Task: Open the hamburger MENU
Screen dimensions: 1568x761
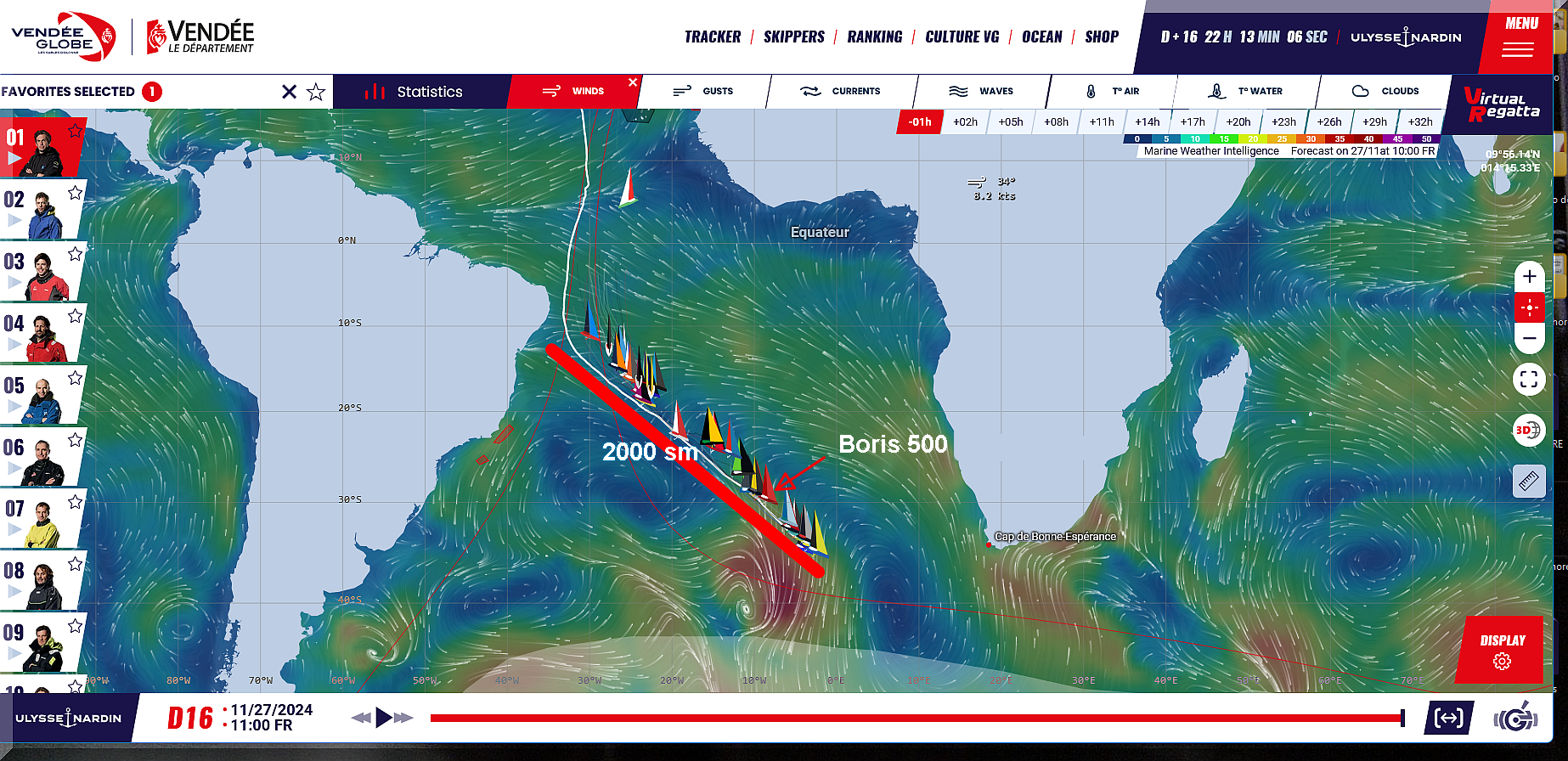Action: (x=1518, y=37)
